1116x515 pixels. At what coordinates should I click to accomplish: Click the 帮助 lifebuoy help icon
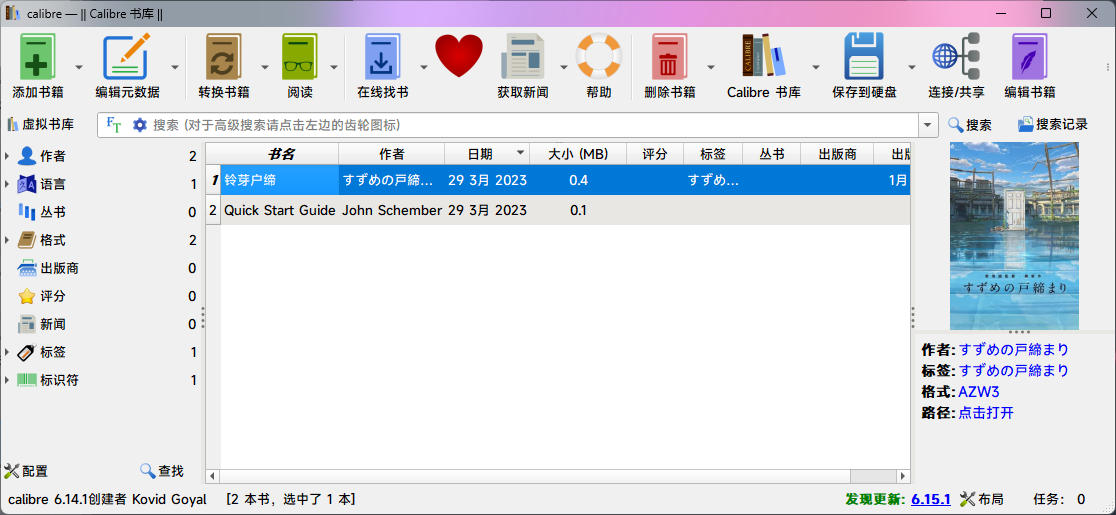coord(599,56)
